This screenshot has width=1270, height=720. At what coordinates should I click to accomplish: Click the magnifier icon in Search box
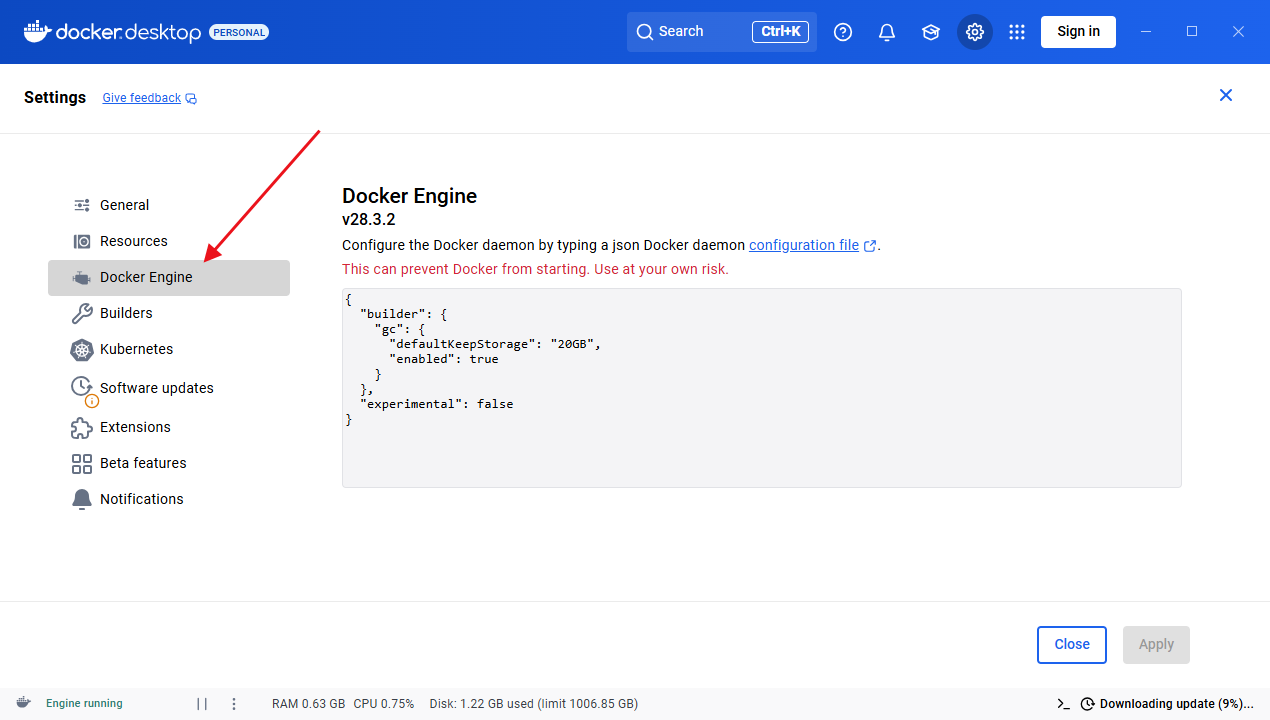coord(645,31)
